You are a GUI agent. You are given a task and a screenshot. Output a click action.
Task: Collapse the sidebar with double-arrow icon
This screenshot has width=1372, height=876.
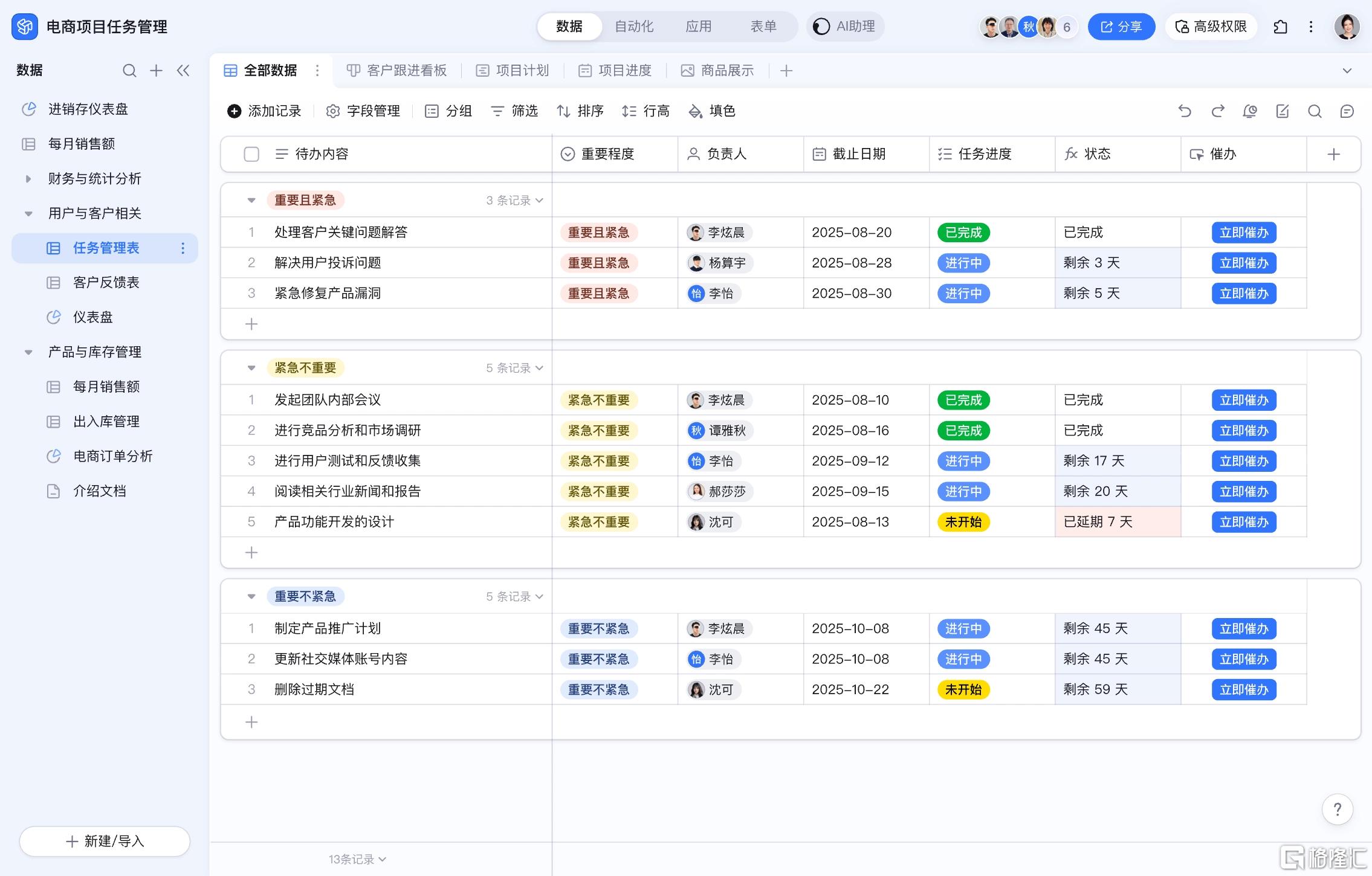[183, 71]
